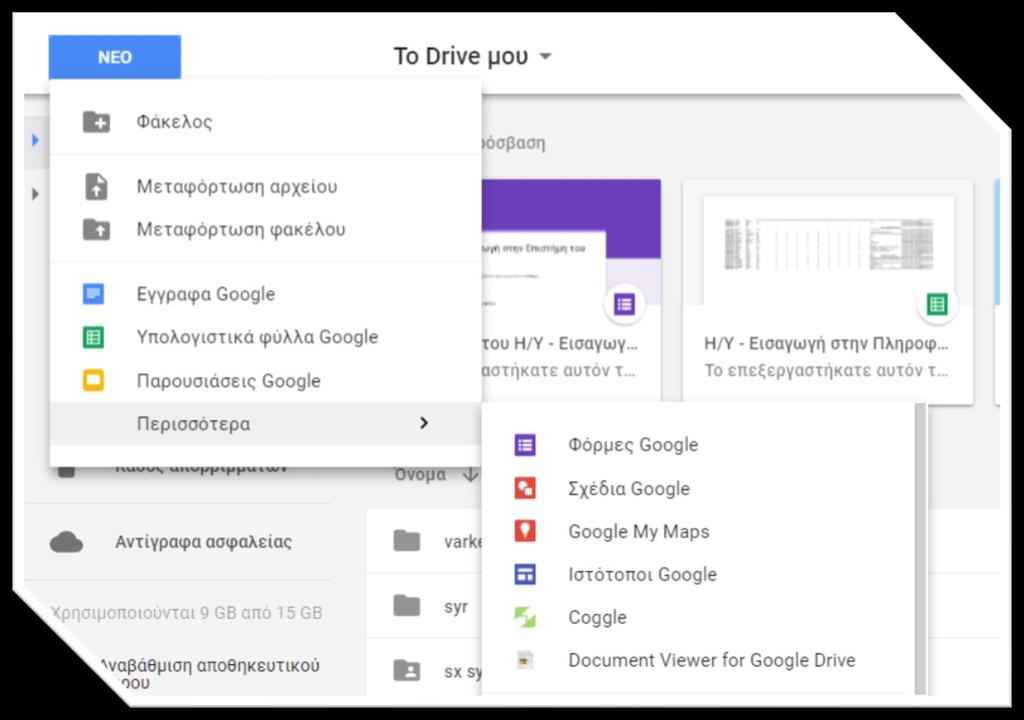Expand the first sidebar tree arrow
Screen dimensions: 1024x720
tap(35, 140)
